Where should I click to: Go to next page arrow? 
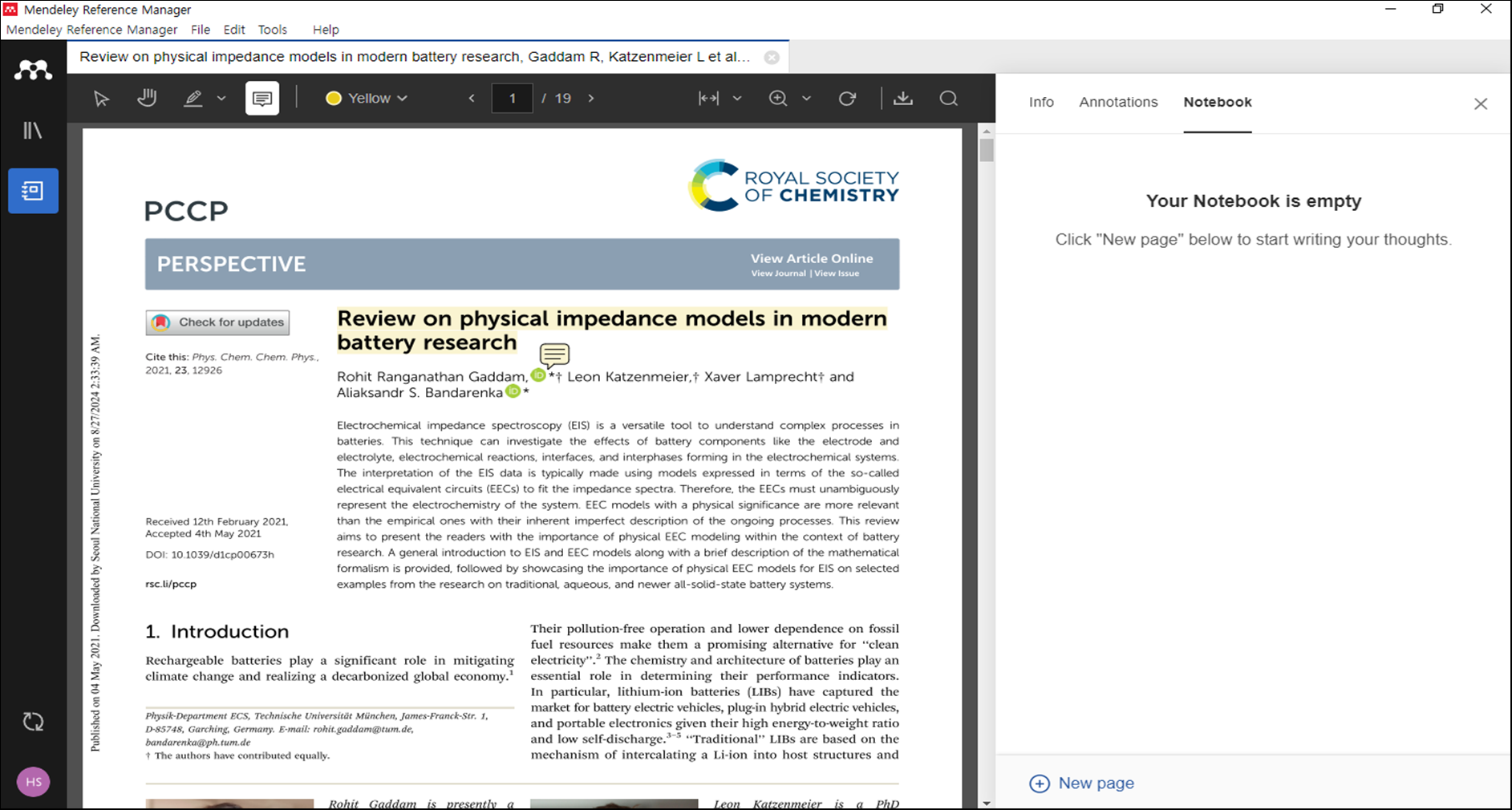[591, 98]
